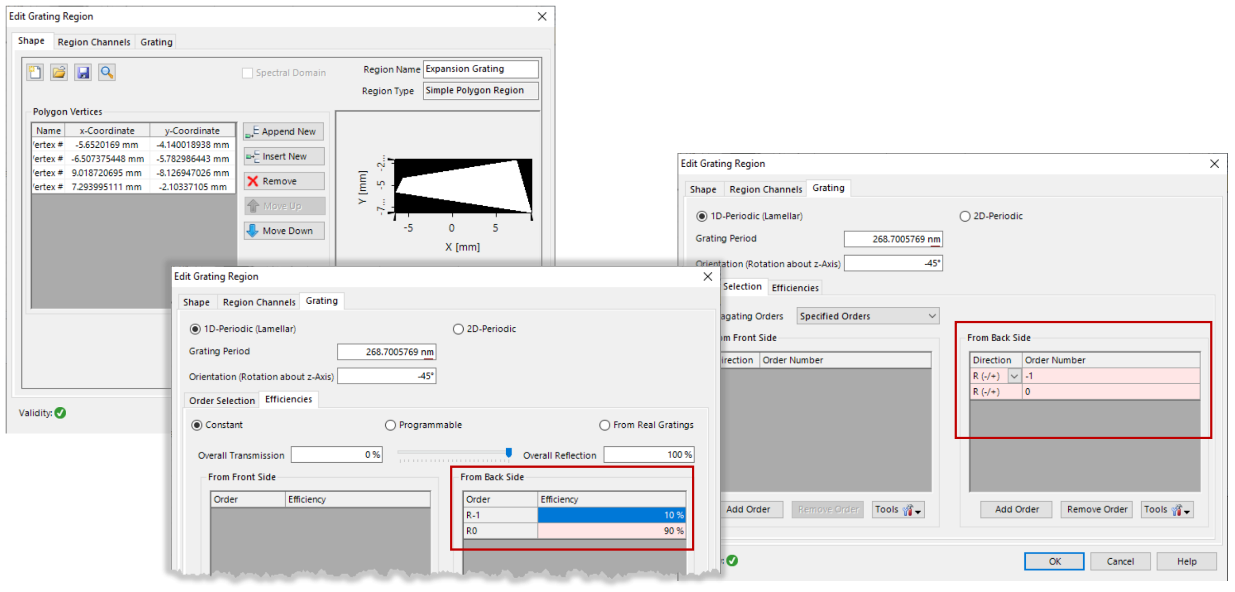Viewport: 1235px width, 592px height.
Task: Select vertex x-coordinate 9.018720695 mm
Action: [107, 172]
